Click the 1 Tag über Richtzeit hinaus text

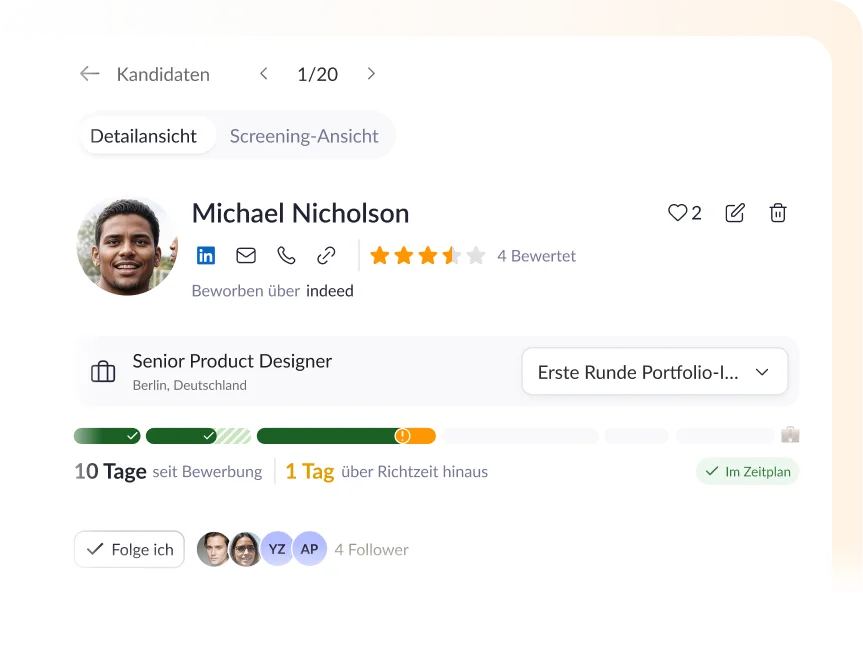pos(386,471)
